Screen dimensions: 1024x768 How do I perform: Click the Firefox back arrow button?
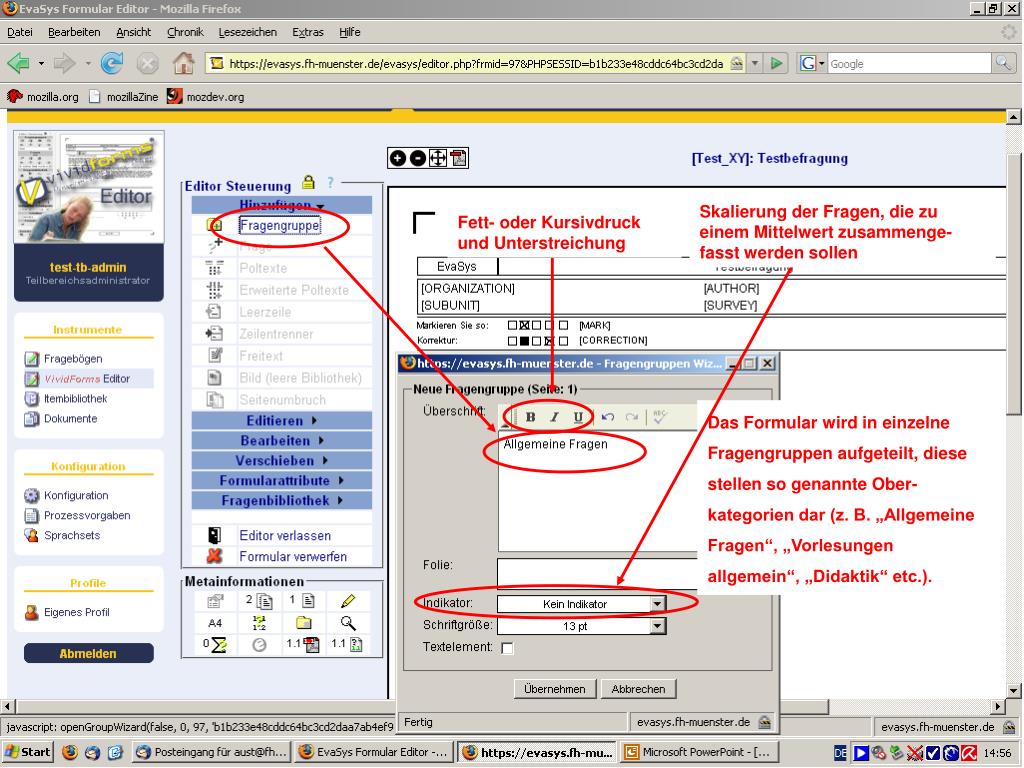pyautogui.click(x=18, y=63)
